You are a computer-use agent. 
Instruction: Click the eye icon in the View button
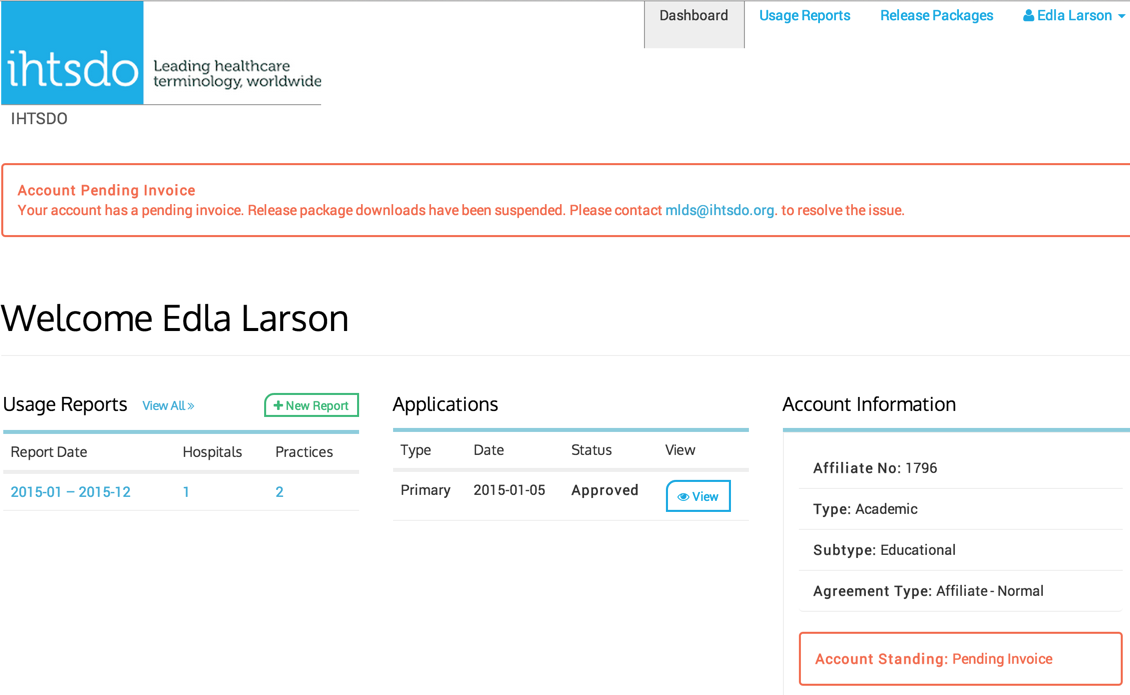point(683,497)
